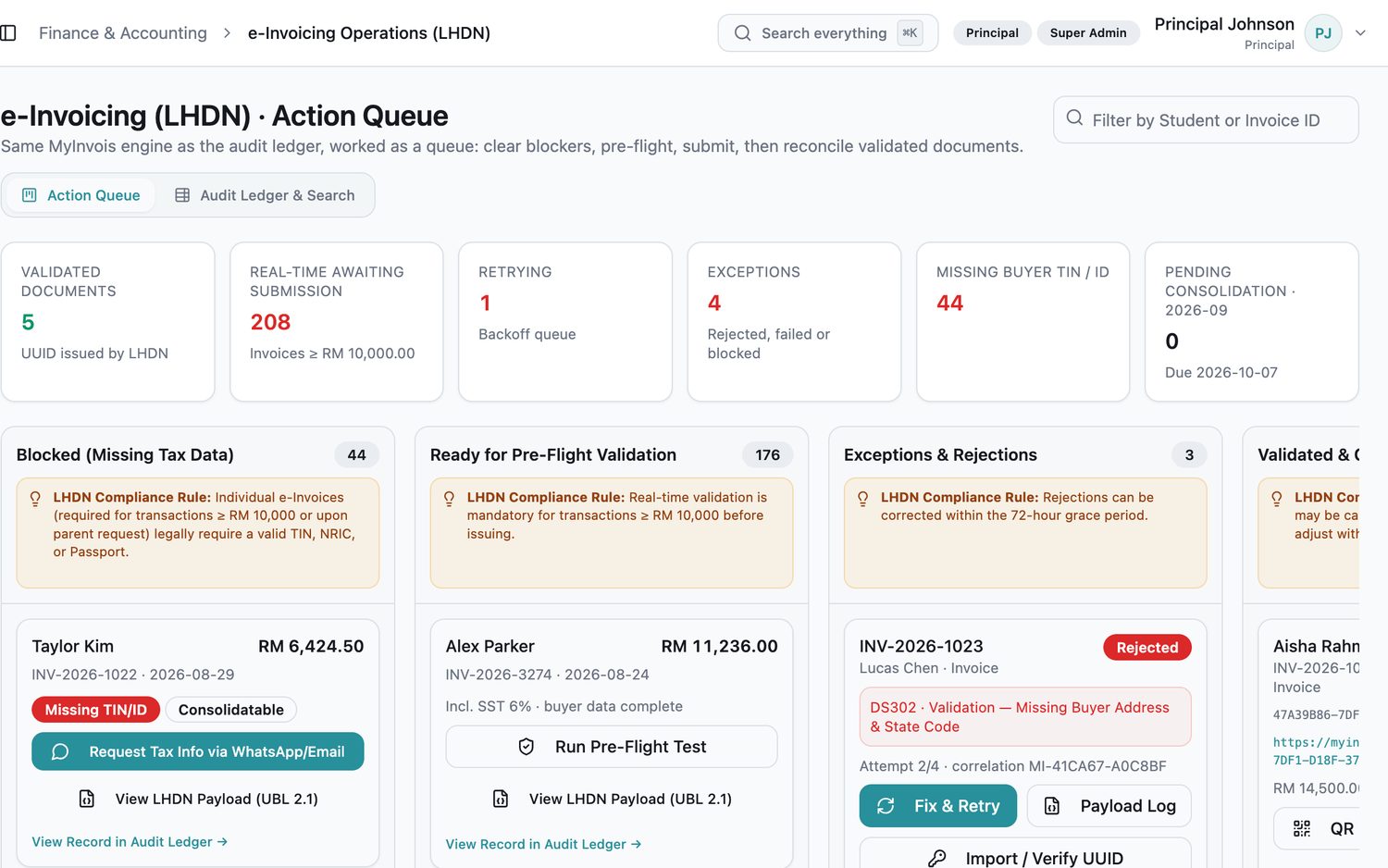Click the key icon on Import / Verify UUID
Screen dimensions: 1388x868
pyautogui.click(x=937, y=858)
